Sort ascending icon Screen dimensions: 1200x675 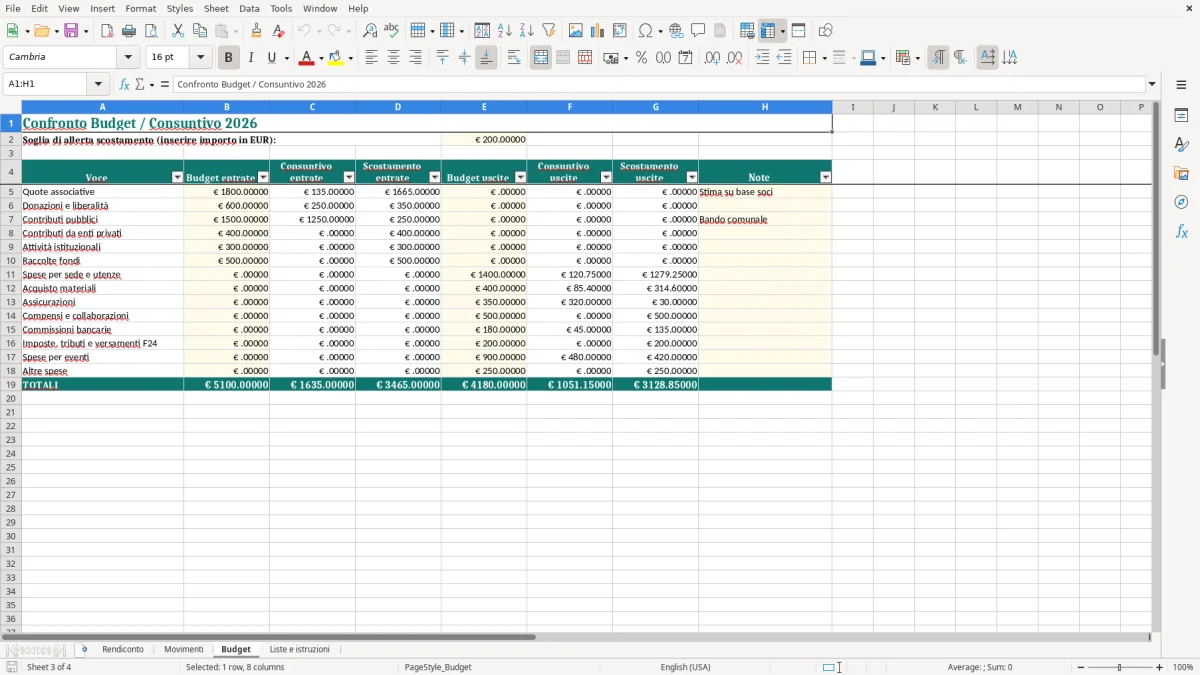click(x=505, y=31)
